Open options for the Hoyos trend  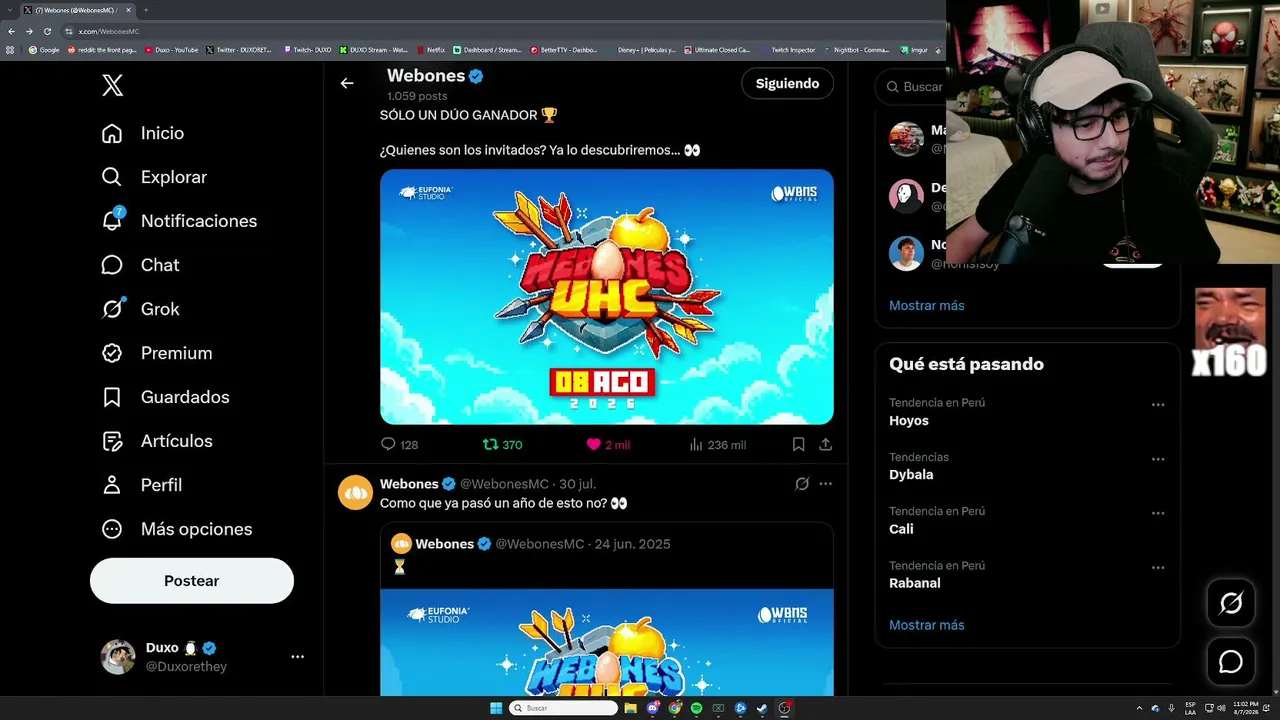pyautogui.click(x=1158, y=405)
